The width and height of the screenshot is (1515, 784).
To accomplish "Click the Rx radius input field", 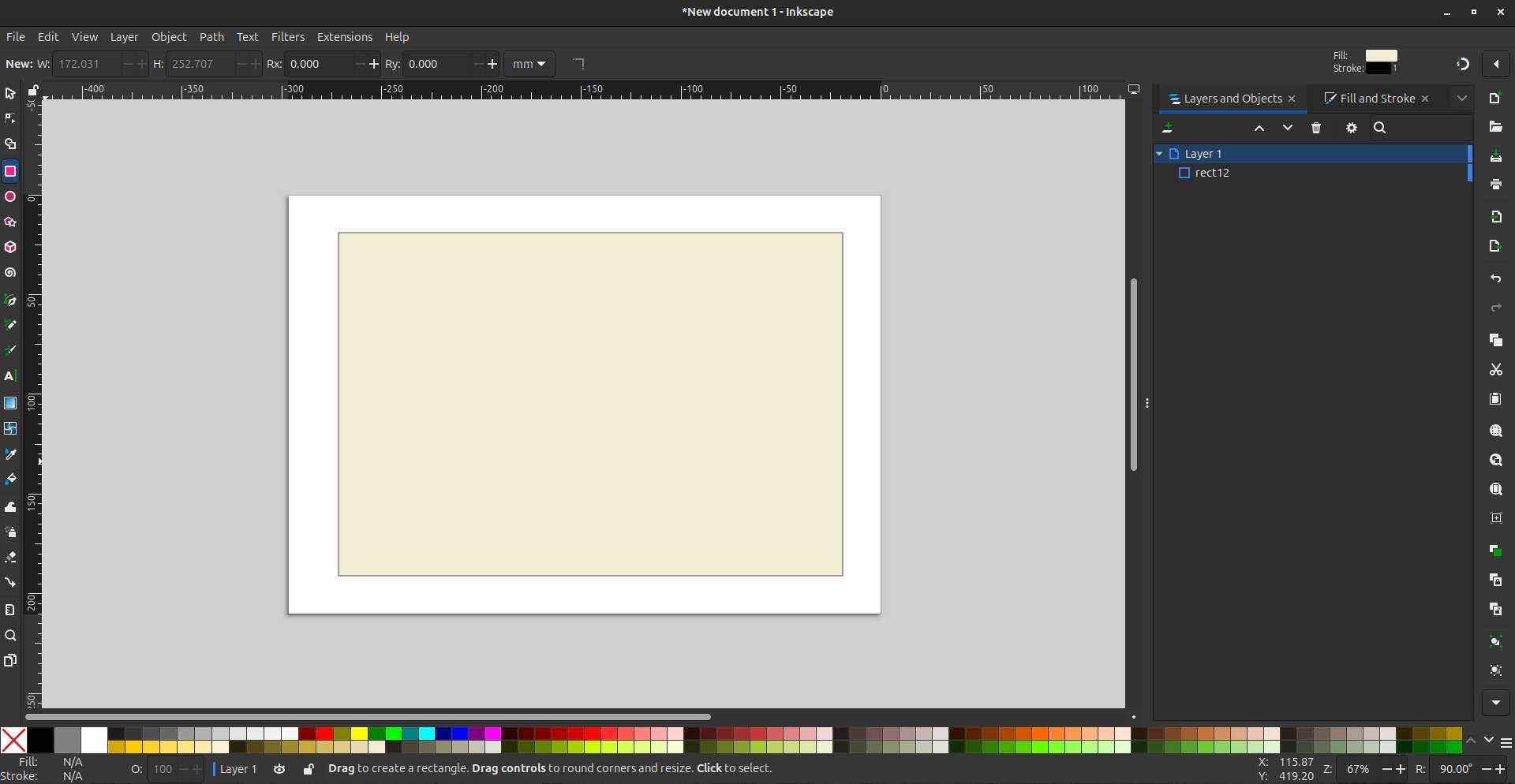I will tap(319, 64).
